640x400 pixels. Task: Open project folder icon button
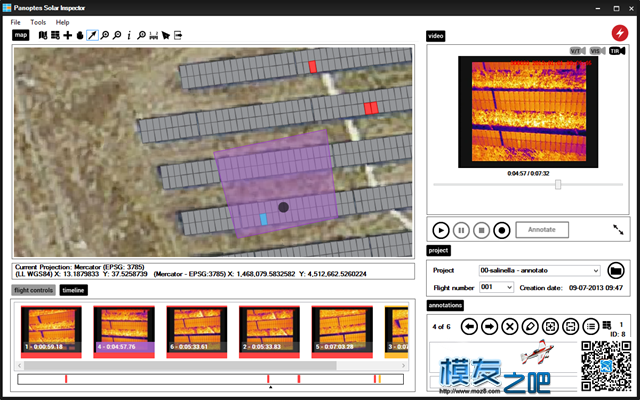616,270
